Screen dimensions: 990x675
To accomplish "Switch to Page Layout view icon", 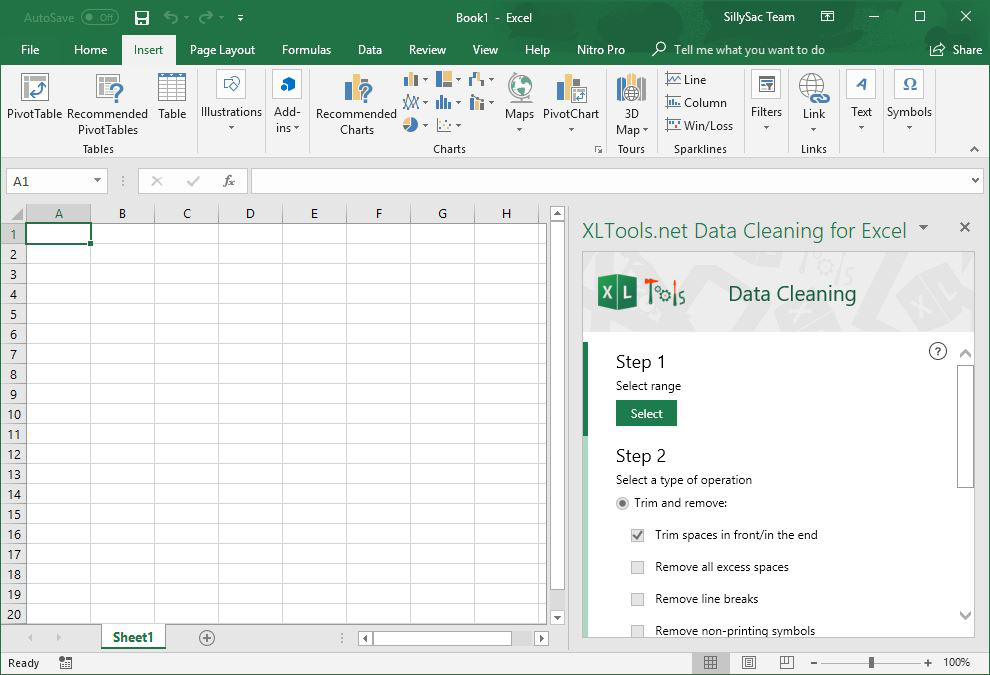I will (x=749, y=663).
